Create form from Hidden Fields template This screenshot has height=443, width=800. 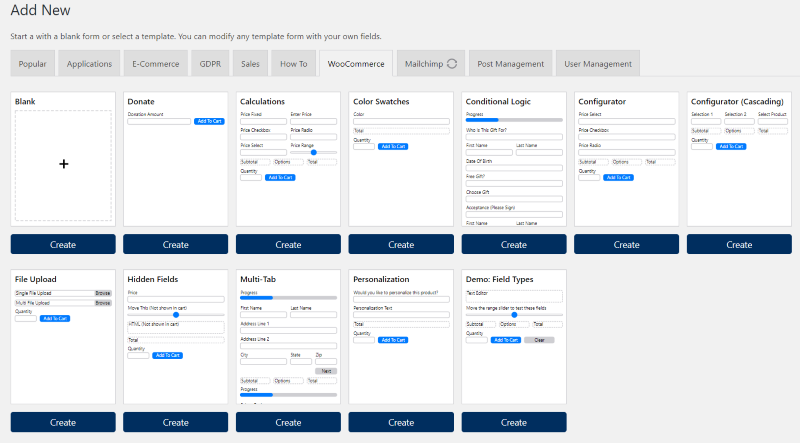[176, 422]
